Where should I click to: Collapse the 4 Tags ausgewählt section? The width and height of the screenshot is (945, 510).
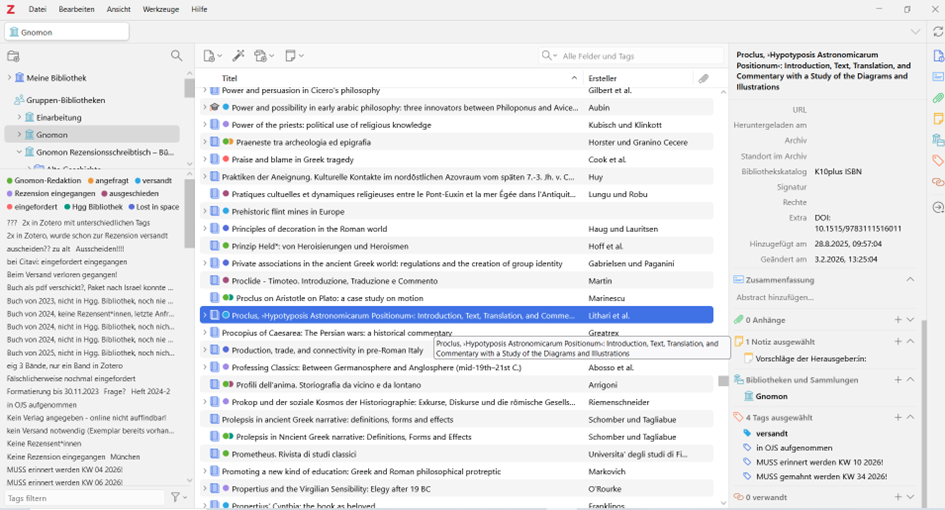coord(910,417)
